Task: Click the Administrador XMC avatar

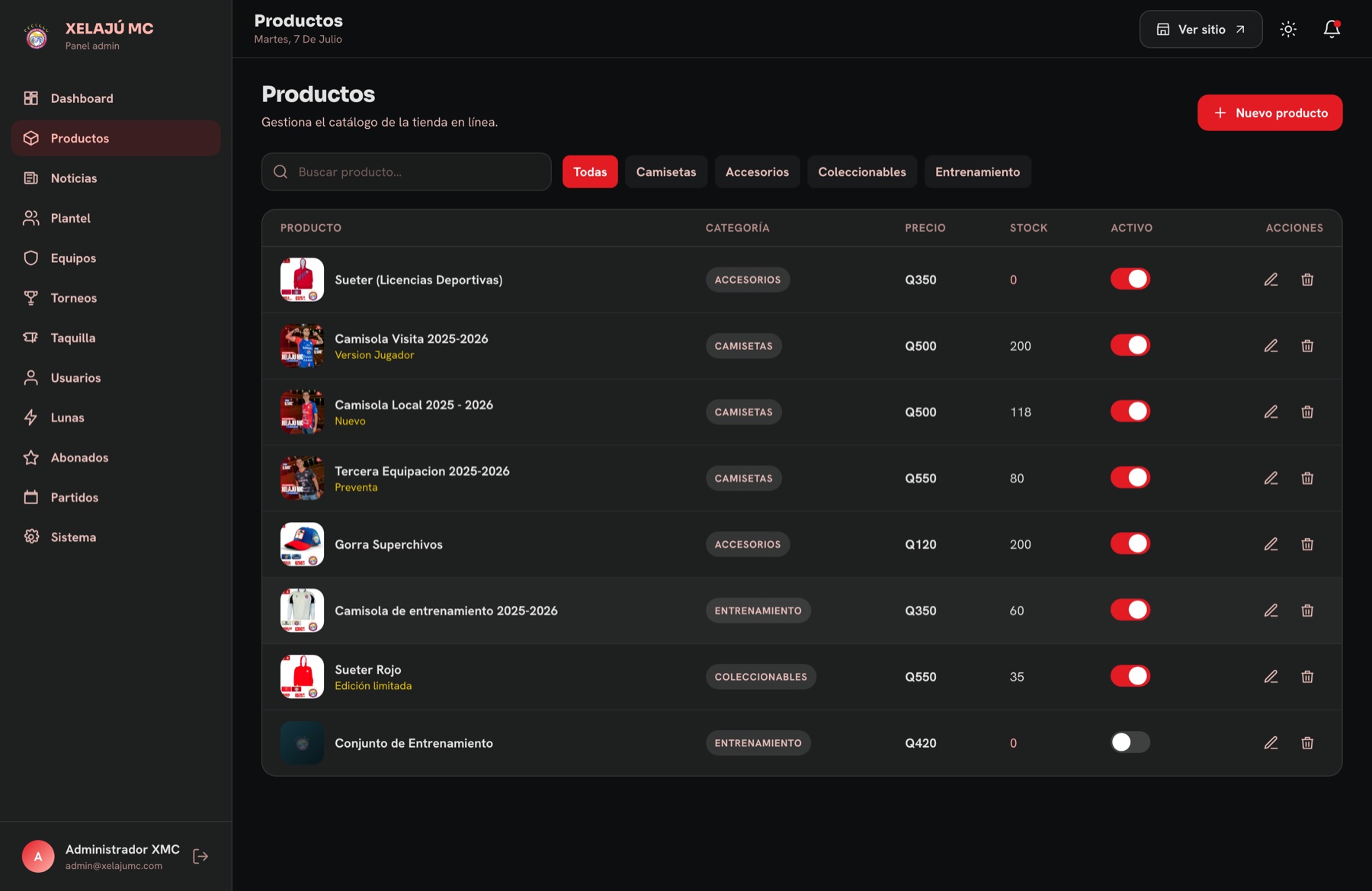Action: 38,857
